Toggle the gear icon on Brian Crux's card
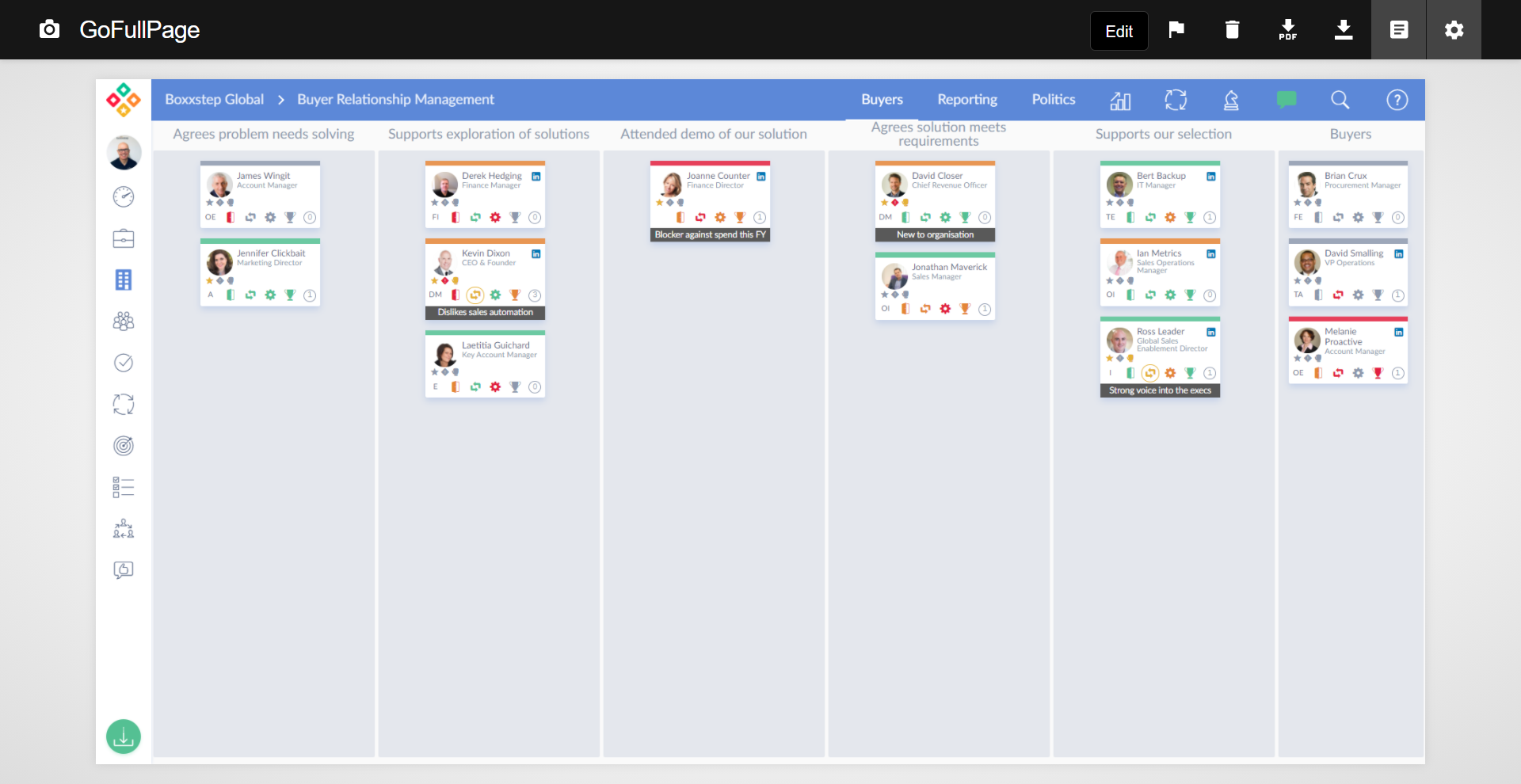 click(1358, 217)
